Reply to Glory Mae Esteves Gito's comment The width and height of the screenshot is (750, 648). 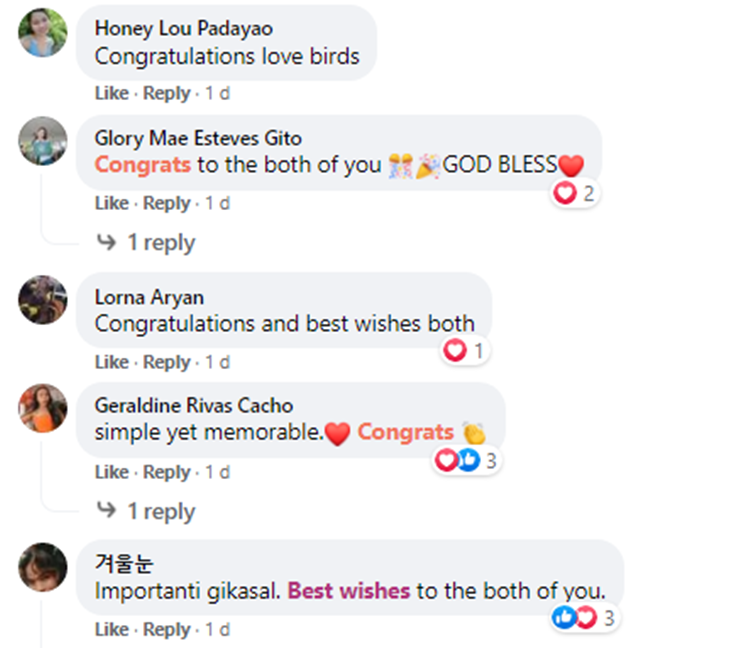pos(167,203)
